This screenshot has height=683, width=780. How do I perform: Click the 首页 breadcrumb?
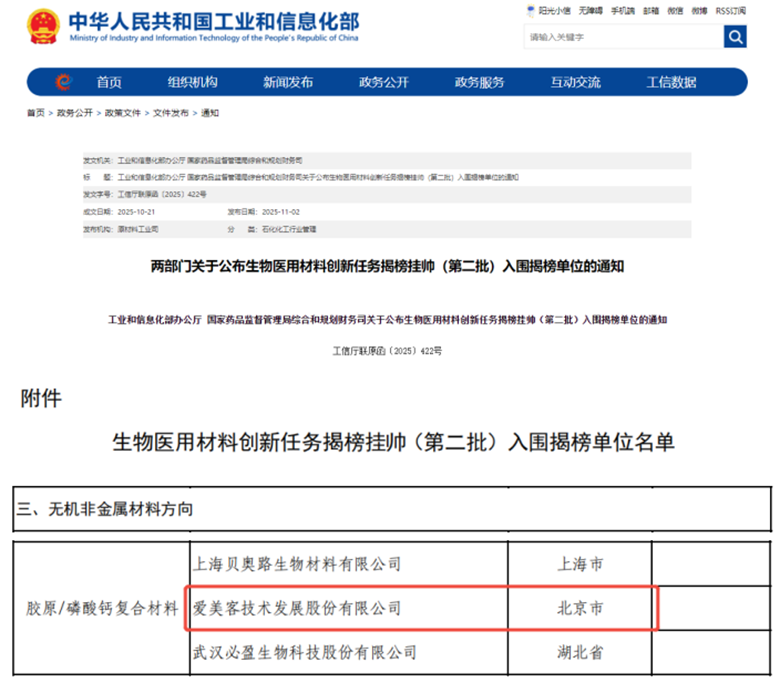tap(35, 113)
